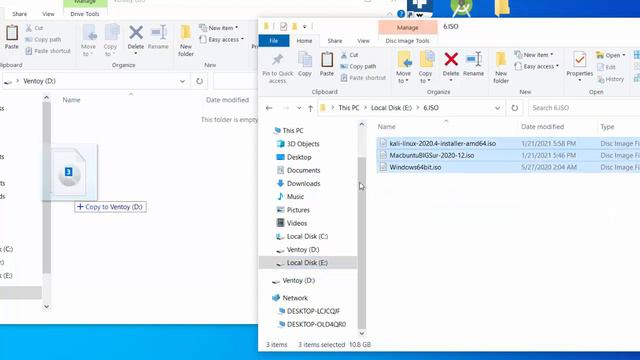
Task: Open Disc Image Tools tab
Action: coord(407,41)
